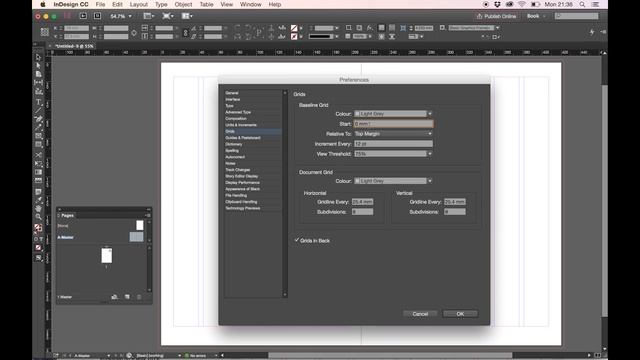This screenshot has height=360, width=640.
Task: Open the arrange documents dropdown
Action: tap(187, 16)
